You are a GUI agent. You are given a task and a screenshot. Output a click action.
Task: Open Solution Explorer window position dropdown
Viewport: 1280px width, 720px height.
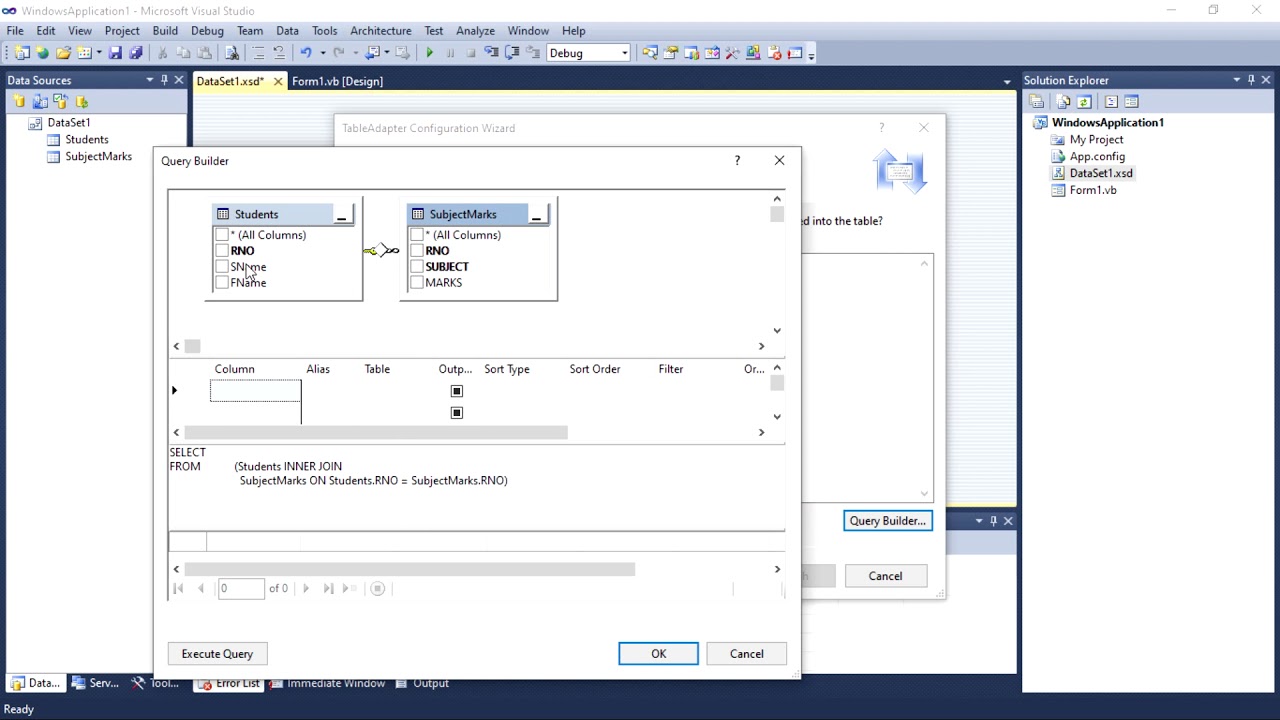coord(1236,80)
